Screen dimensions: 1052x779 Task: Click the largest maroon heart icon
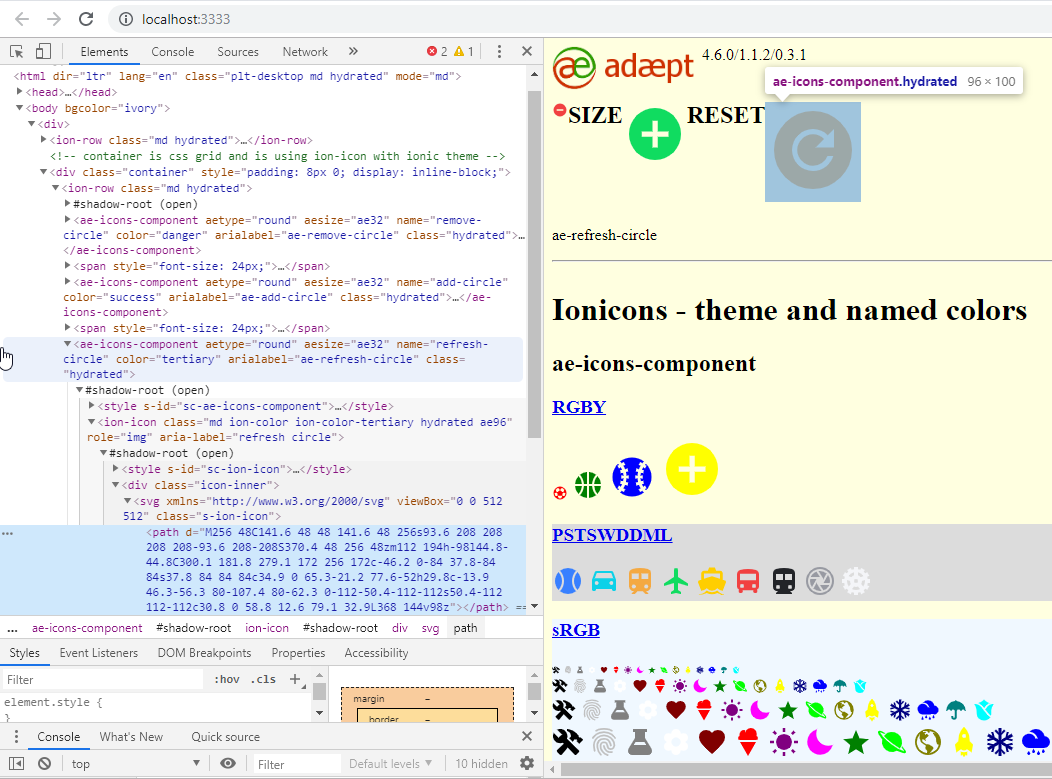[x=712, y=742]
